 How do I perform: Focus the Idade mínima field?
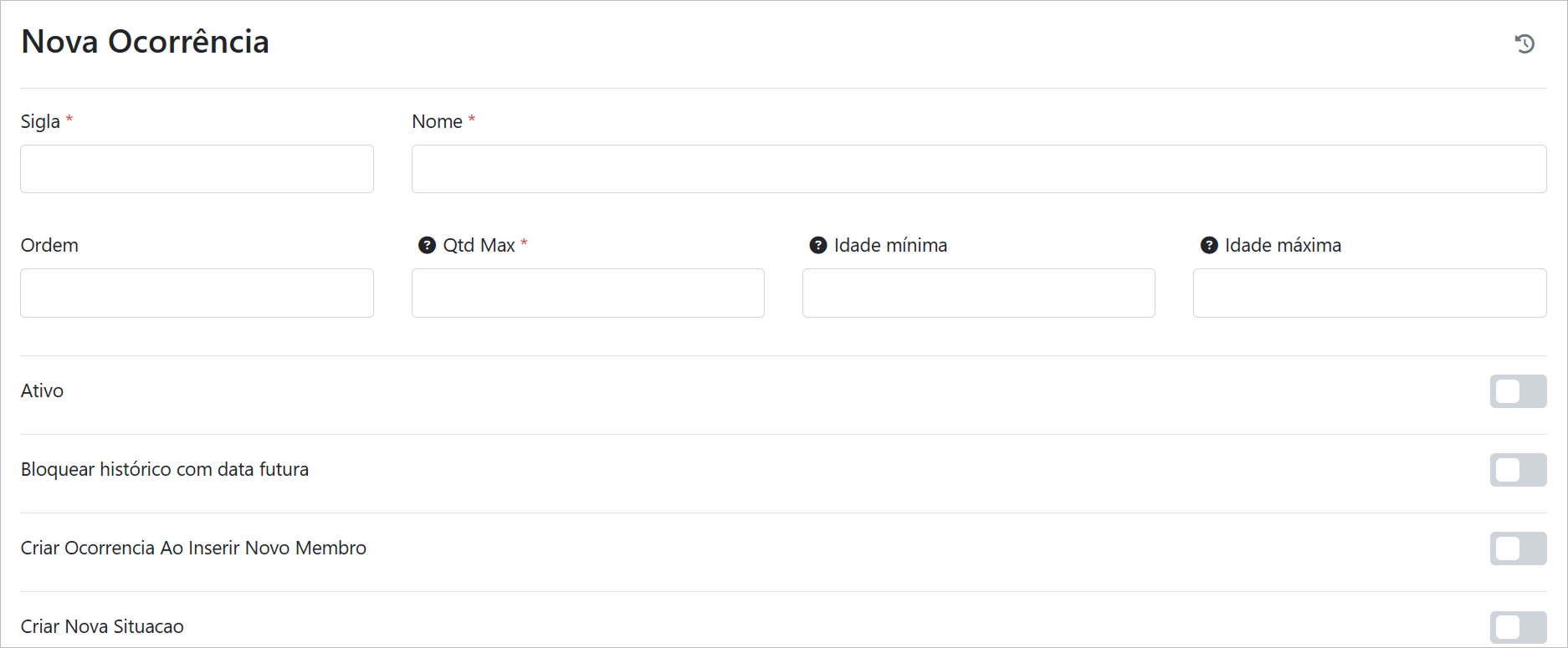coord(978,293)
